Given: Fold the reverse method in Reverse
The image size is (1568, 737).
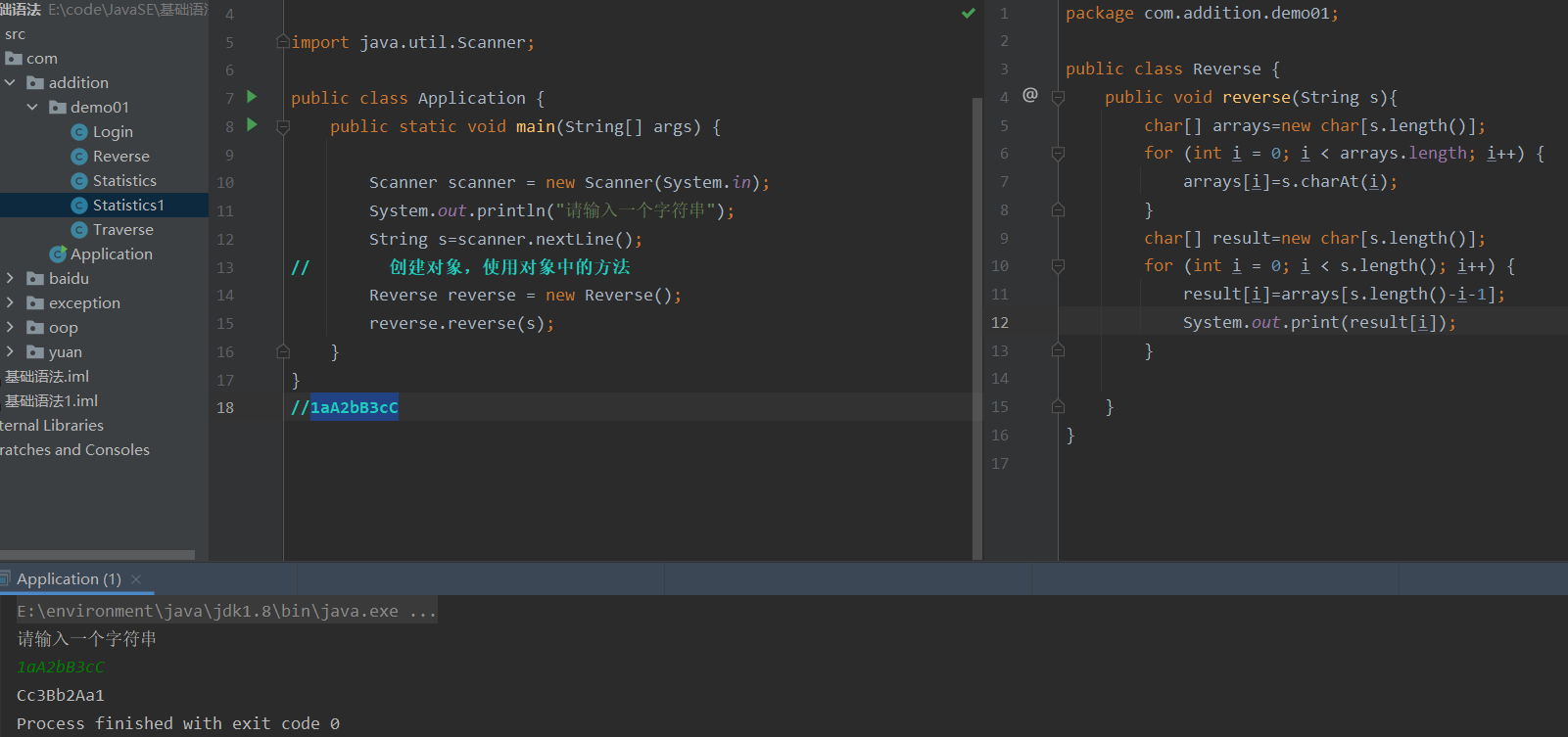Looking at the screenshot, I should tap(1058, 98).
